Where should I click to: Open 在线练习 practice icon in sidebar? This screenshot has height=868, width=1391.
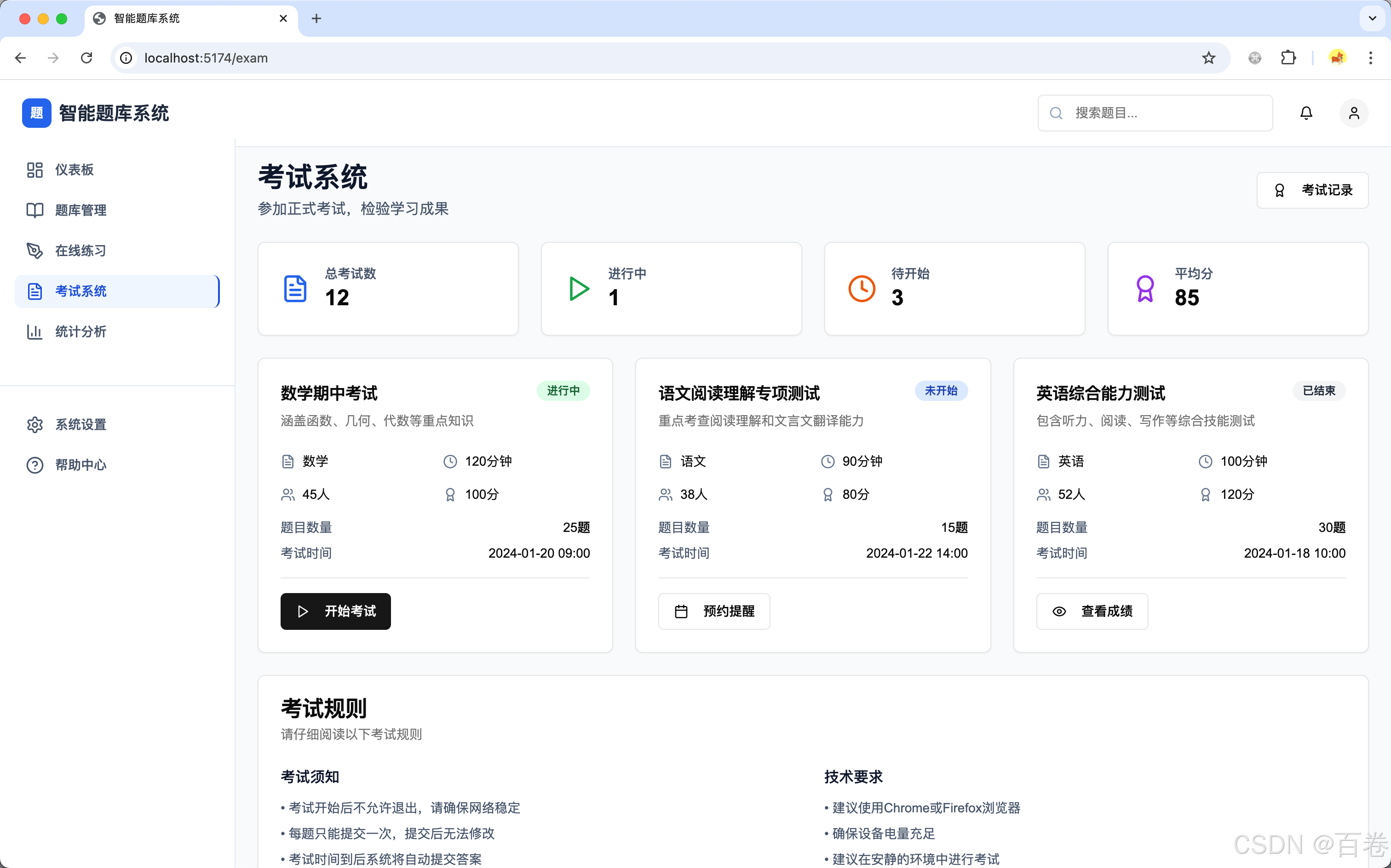[x=34, y=250]
